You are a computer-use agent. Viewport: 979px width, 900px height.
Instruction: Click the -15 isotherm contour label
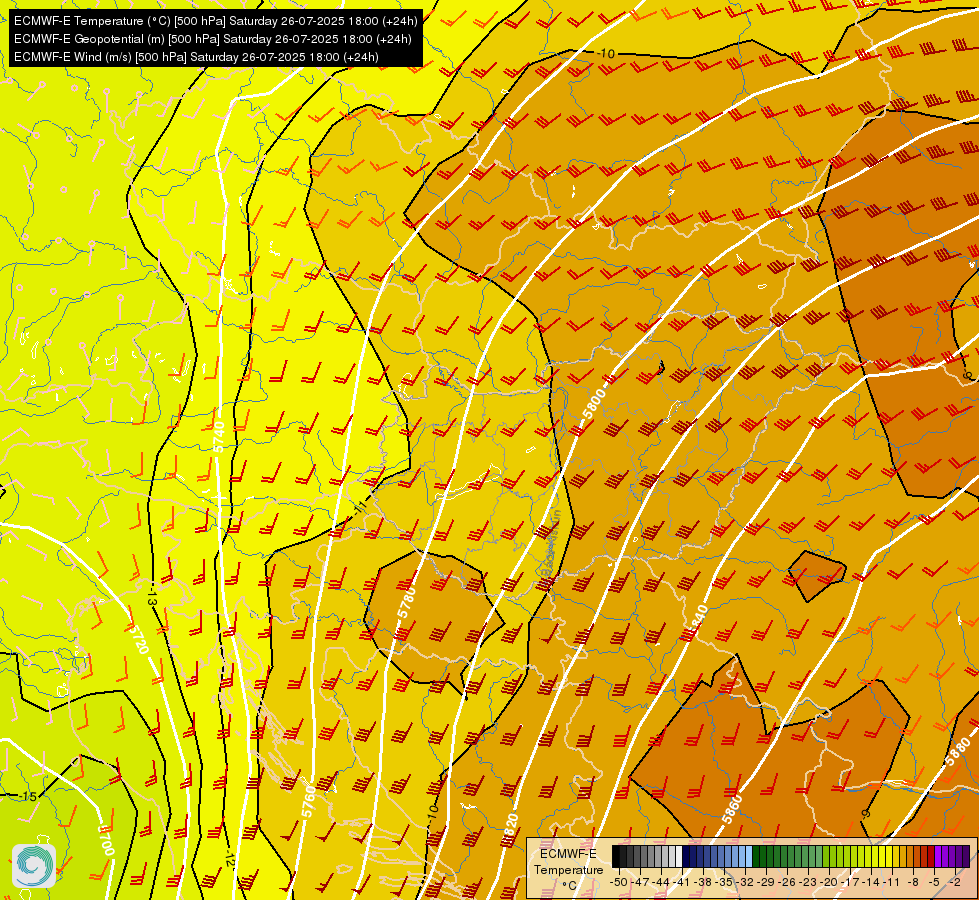pyautogui.click(x=28, y=796)
